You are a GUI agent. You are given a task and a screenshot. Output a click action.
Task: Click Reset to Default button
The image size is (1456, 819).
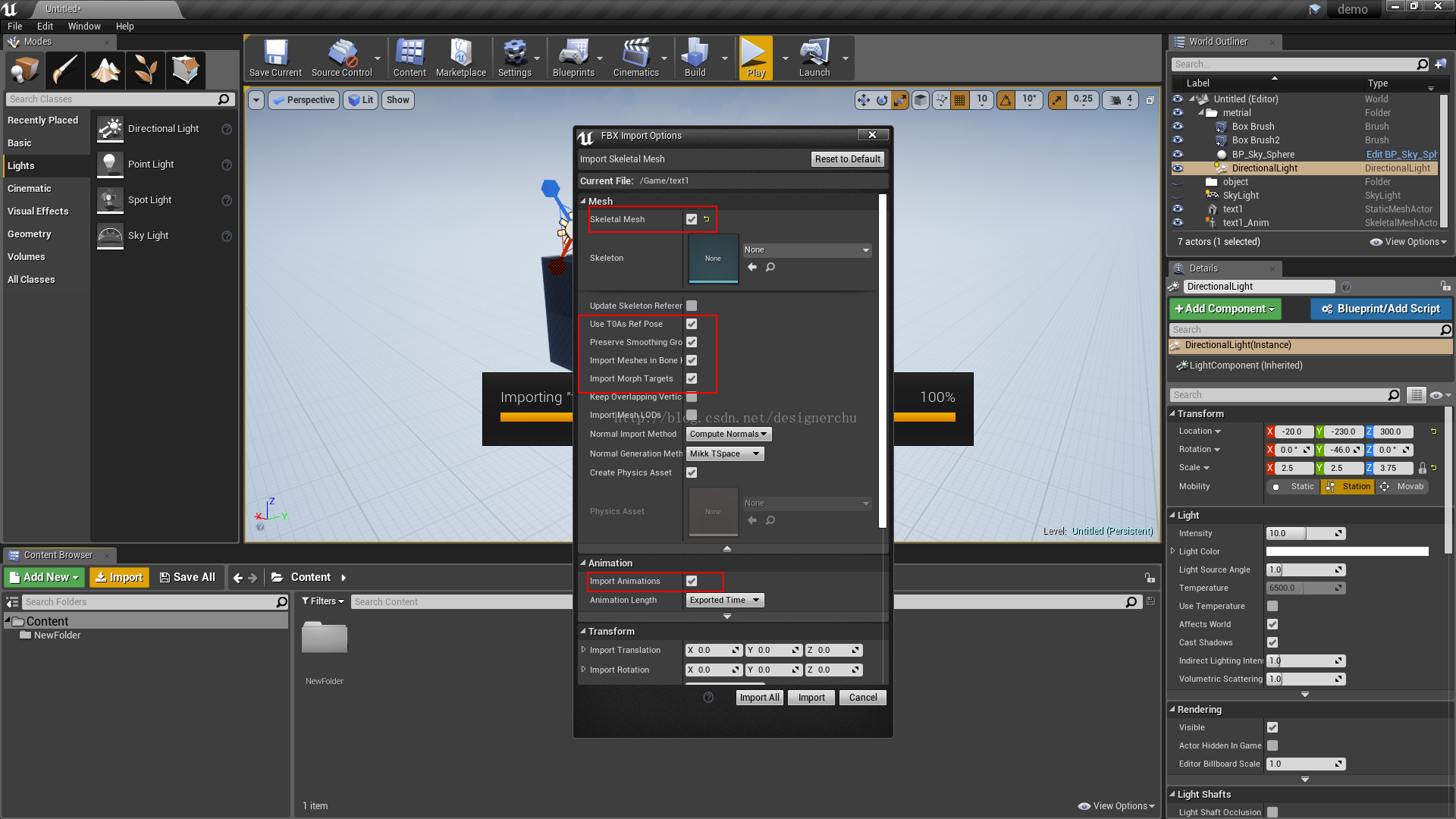coord(848,159)
